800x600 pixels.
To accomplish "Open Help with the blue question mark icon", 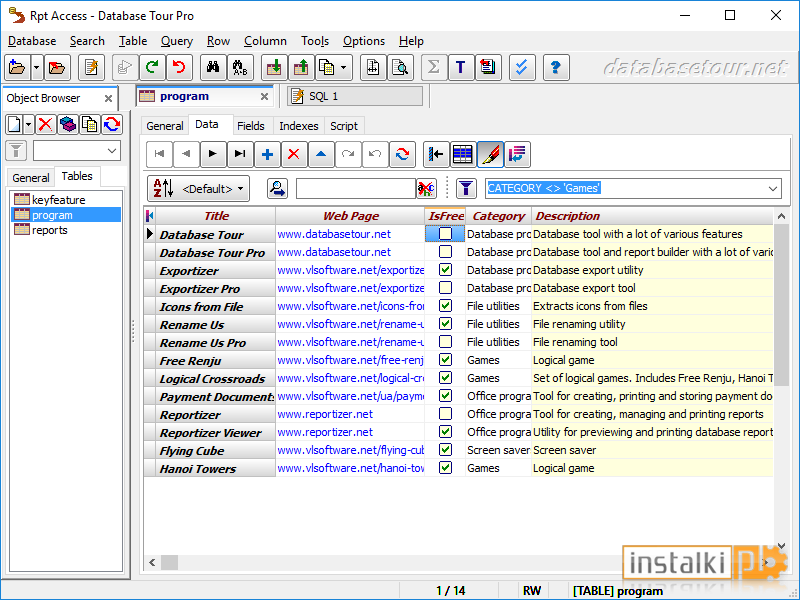I will [x=556, y=67].
